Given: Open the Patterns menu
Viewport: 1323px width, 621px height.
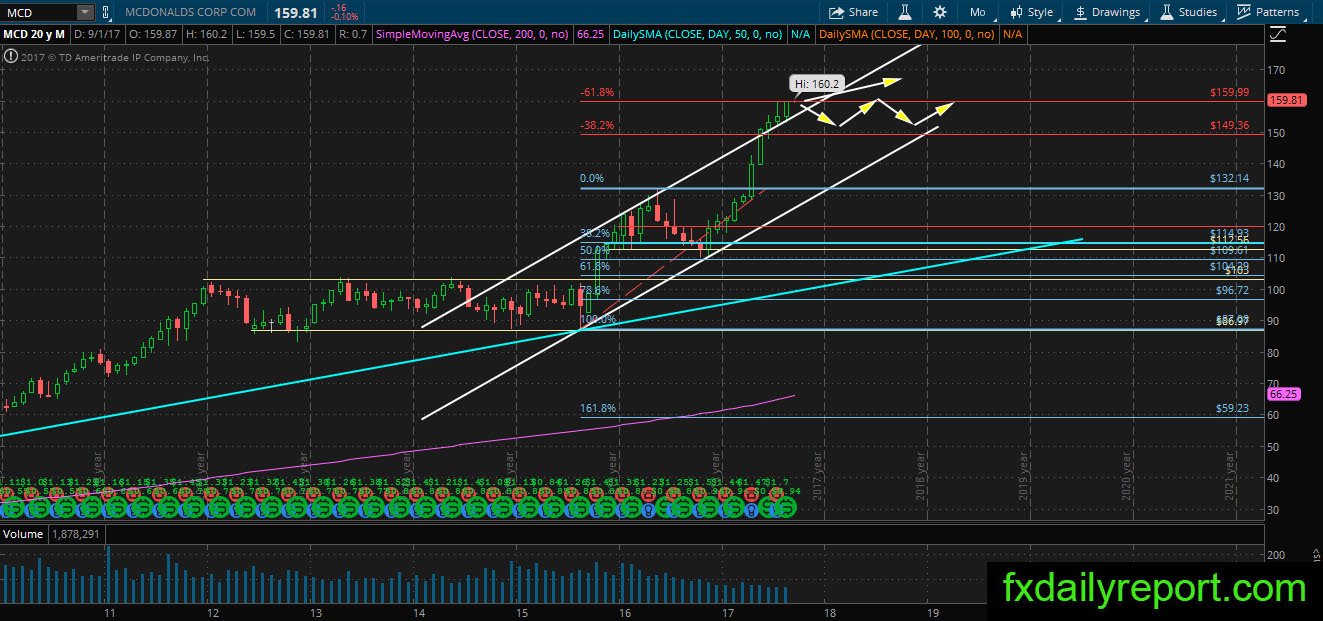Looking at the screenshot, I should click(x=1269, y=12).
